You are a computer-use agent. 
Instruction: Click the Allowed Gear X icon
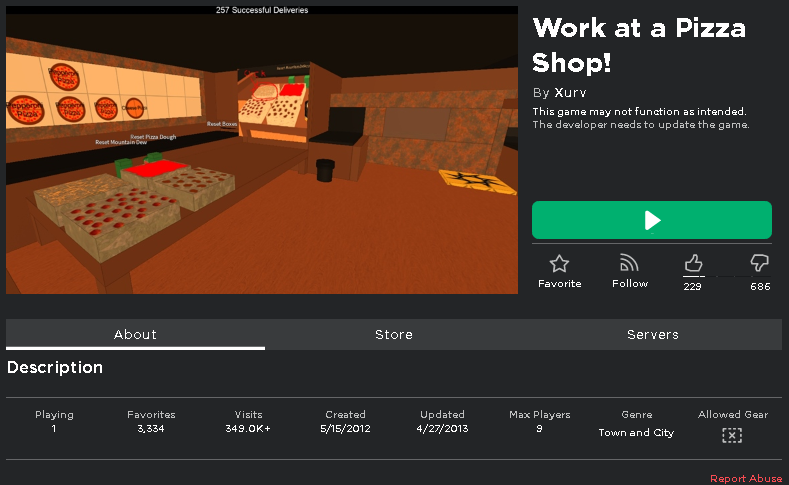tap(732, 435)
